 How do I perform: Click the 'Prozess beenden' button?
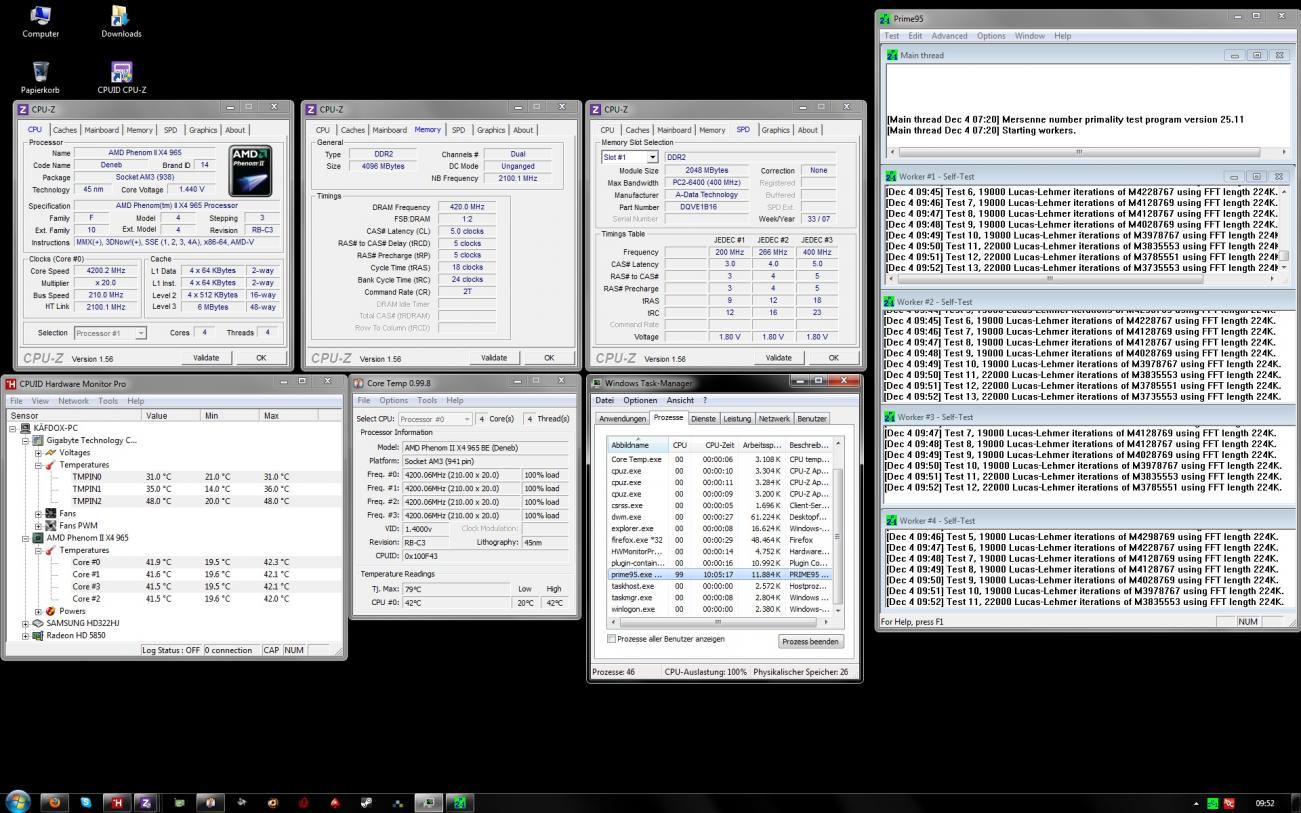811,641
